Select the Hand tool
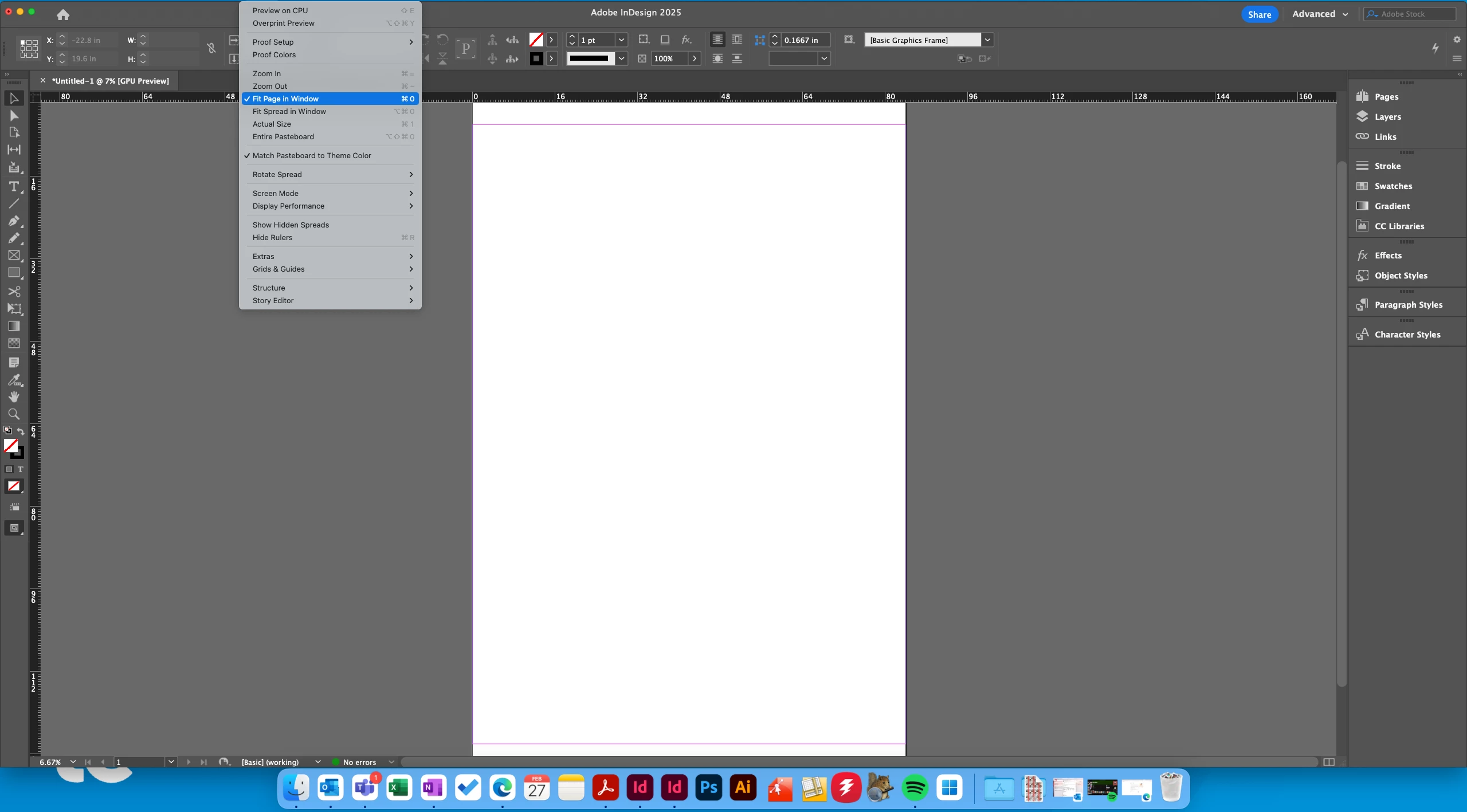The height and width of the screenshot is (812, 1467). click(14, 397)
